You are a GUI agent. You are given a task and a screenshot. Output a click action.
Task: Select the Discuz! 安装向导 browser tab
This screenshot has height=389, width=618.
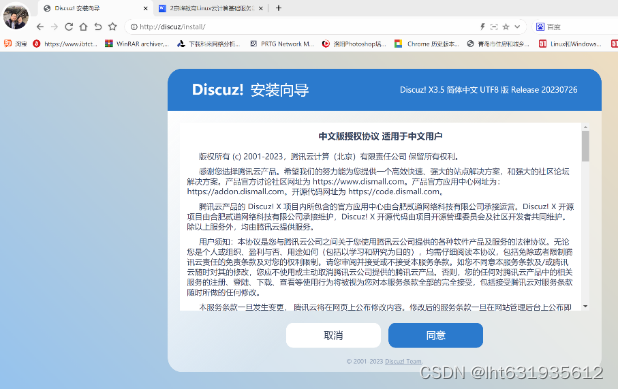[x=95, y=8]
